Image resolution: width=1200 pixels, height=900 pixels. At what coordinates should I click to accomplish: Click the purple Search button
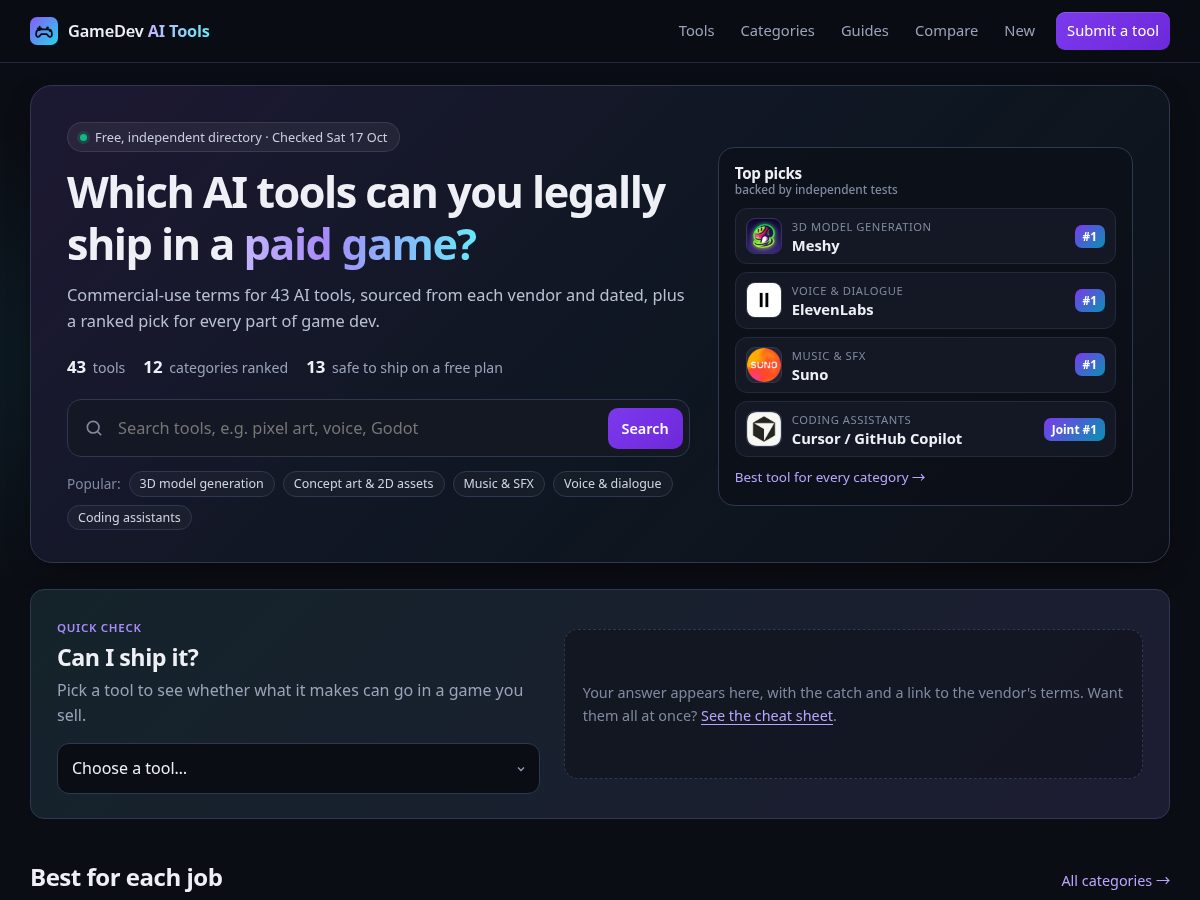(645, 428)
